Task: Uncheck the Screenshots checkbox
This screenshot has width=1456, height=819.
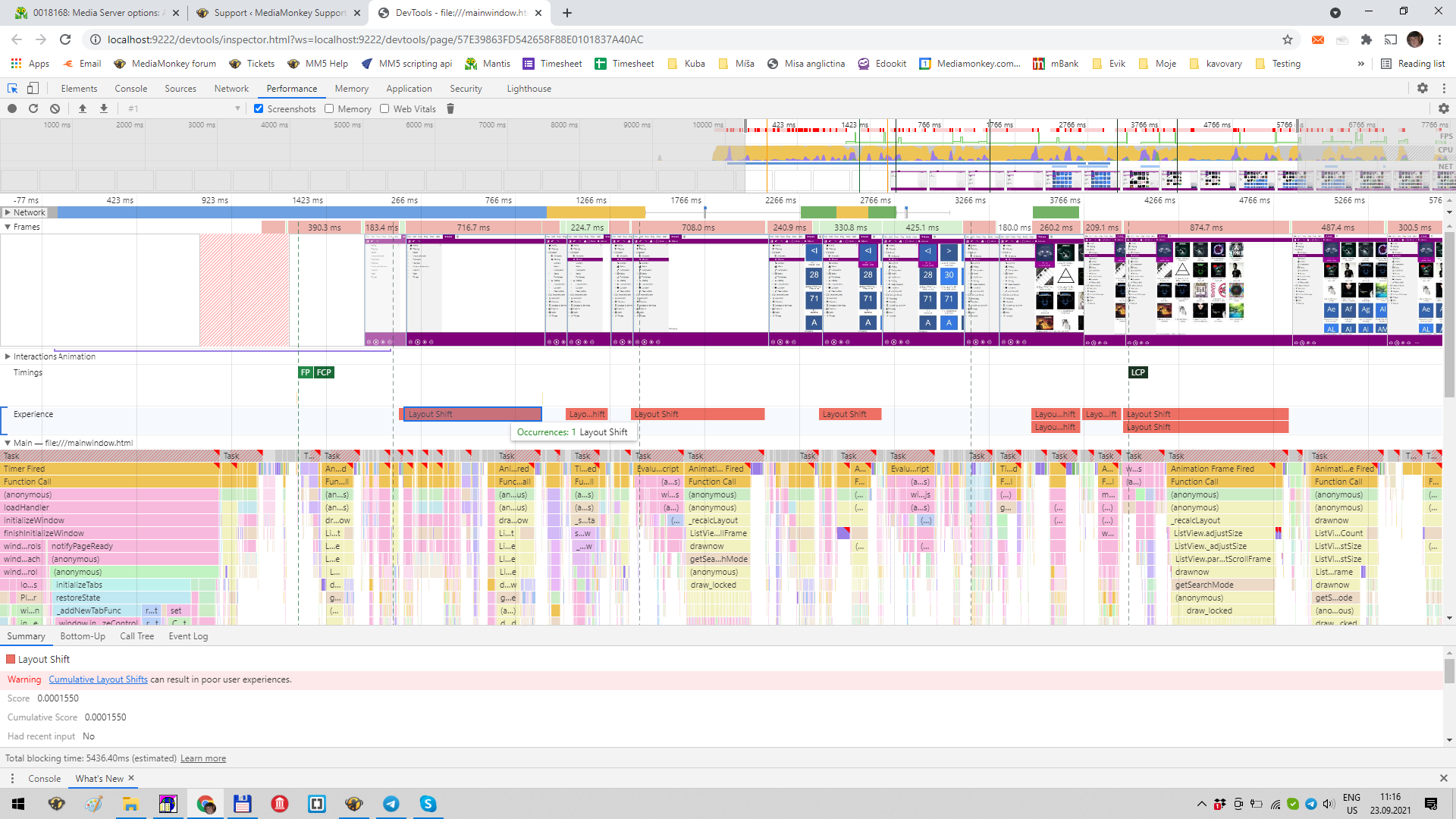Action: pos(259,108)
